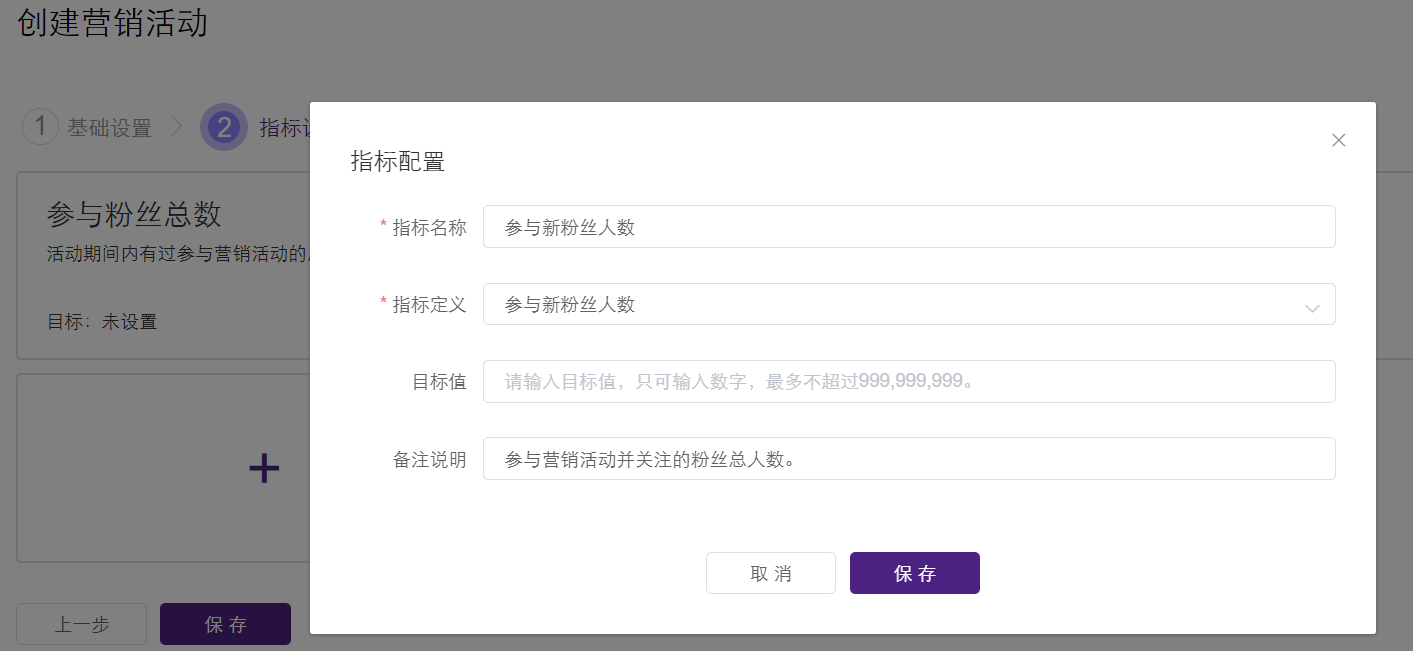Cancel the dialog via 取消 button
The image size is (1413, 651).
(770, 572)
